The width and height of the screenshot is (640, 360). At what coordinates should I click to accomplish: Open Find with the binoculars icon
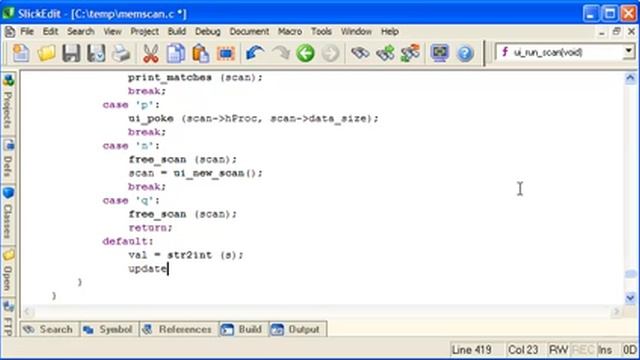360,53
